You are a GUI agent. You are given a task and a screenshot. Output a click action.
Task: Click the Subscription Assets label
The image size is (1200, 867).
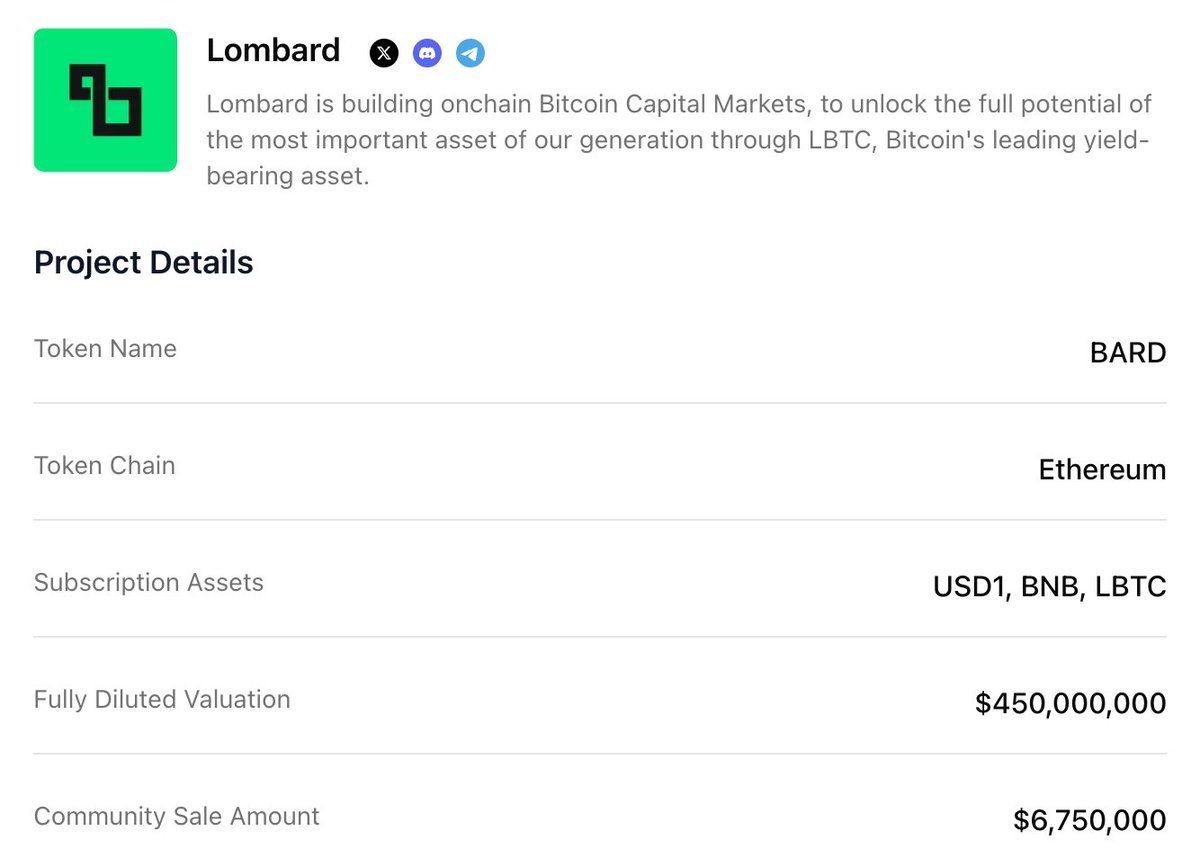click(149, 583)
